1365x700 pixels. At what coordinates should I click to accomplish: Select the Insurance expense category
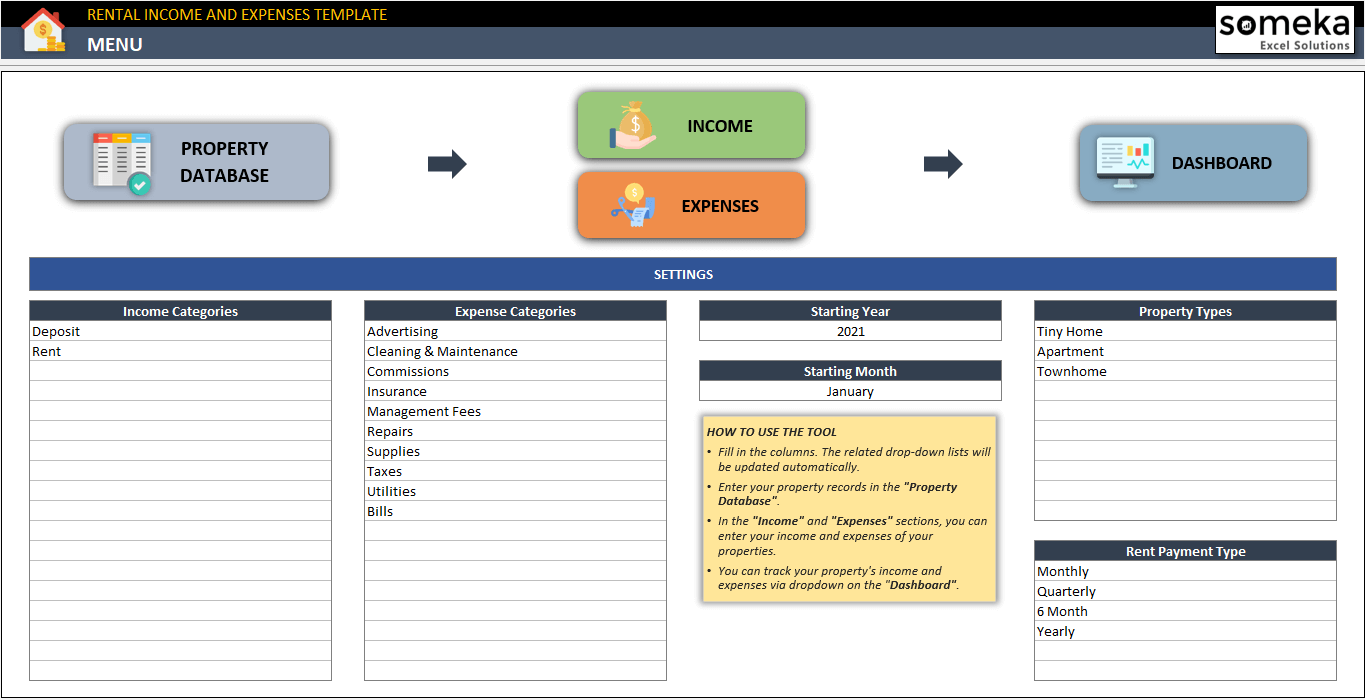[515, 391]
